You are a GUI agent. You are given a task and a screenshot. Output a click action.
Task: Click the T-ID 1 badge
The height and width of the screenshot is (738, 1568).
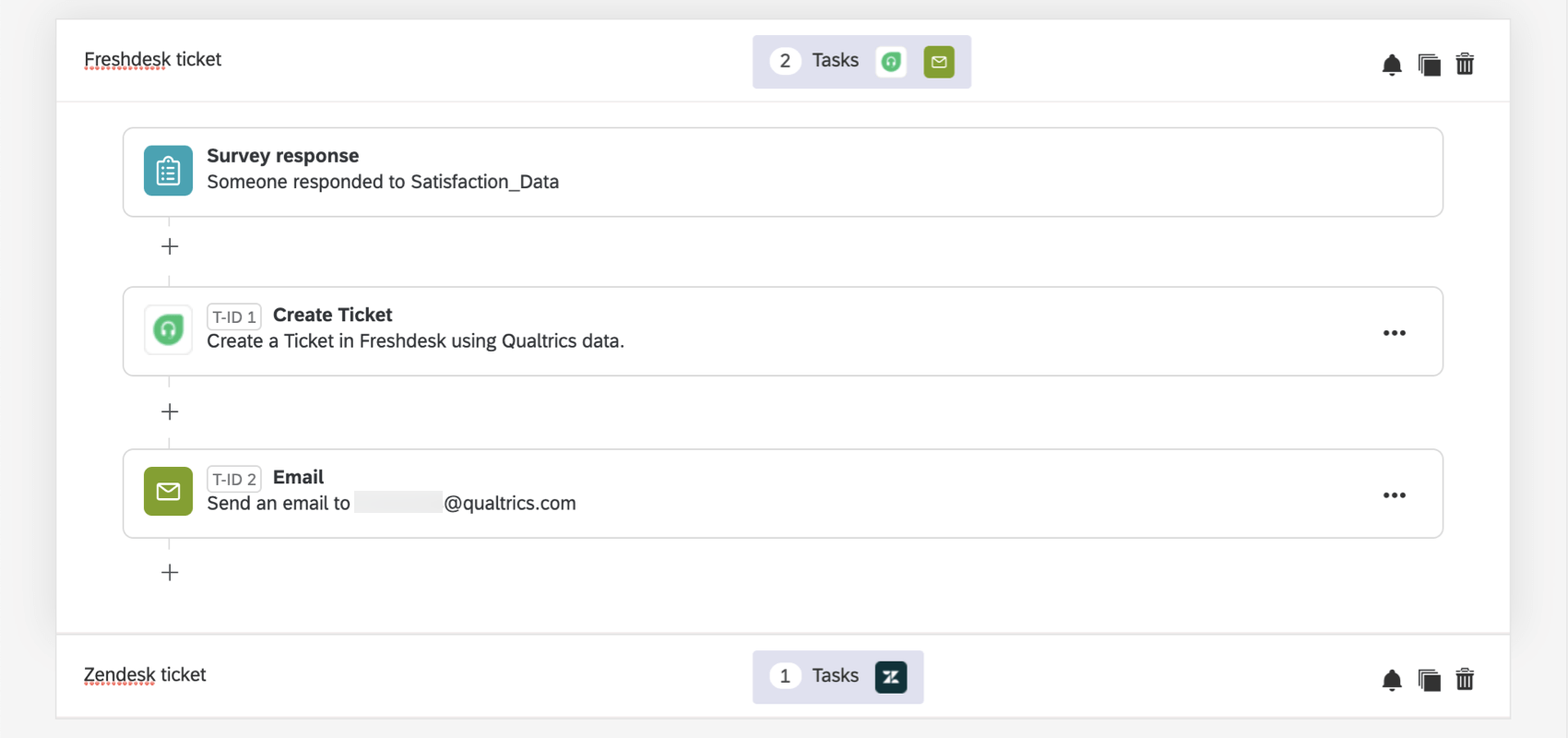point(234,316)
